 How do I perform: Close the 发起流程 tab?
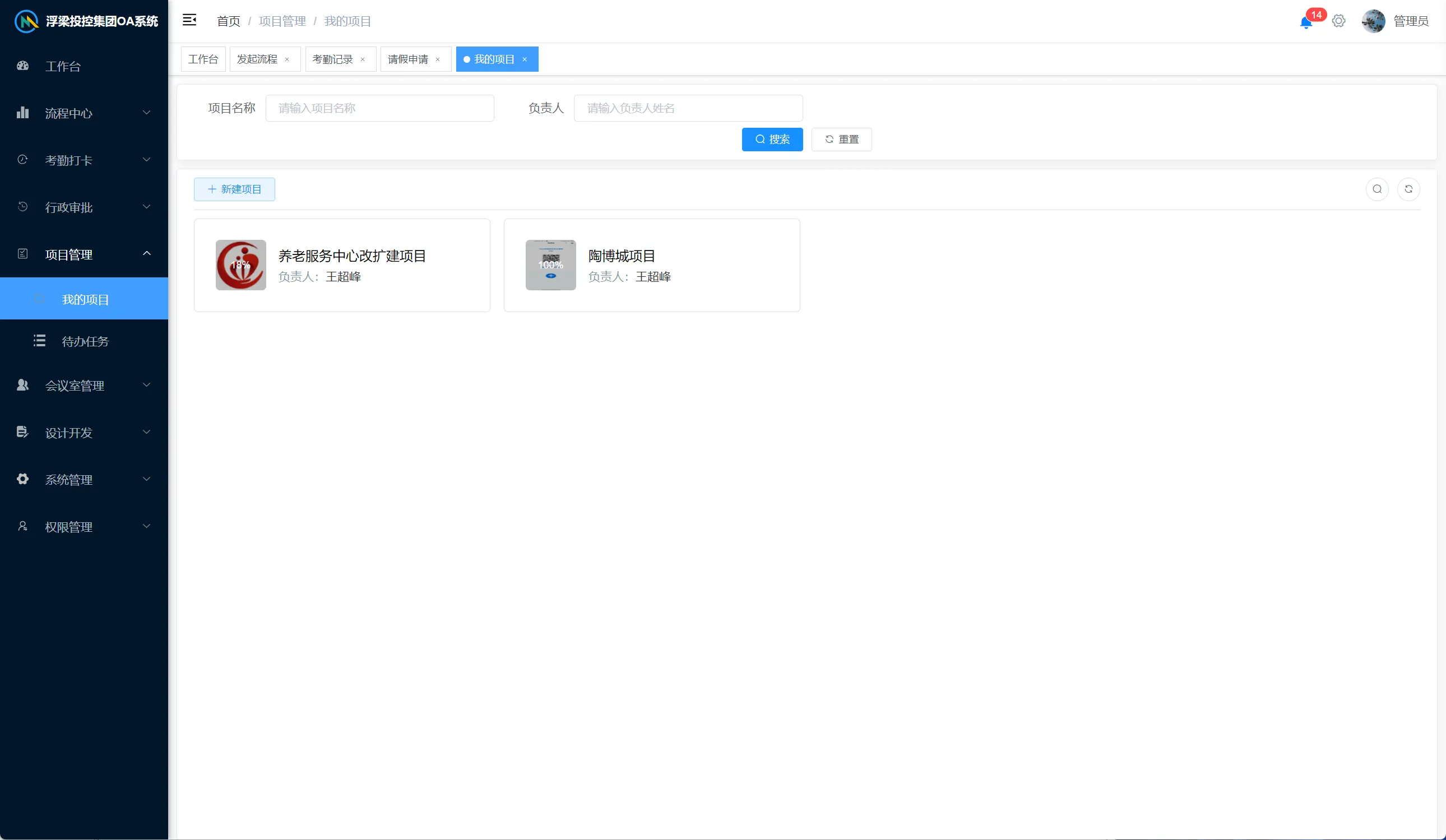click(287, 59)
